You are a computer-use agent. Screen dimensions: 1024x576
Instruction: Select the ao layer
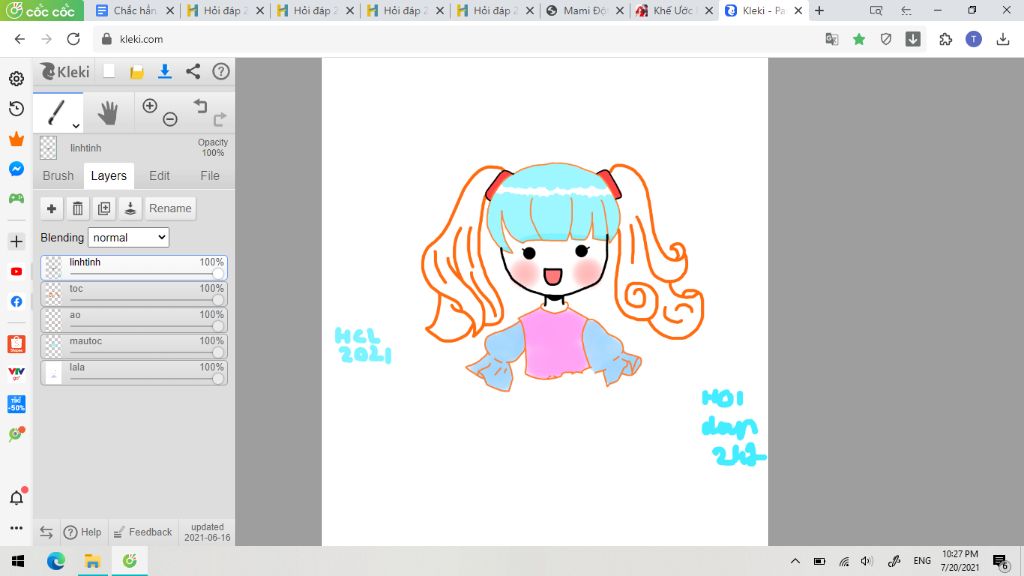point(134,320)
